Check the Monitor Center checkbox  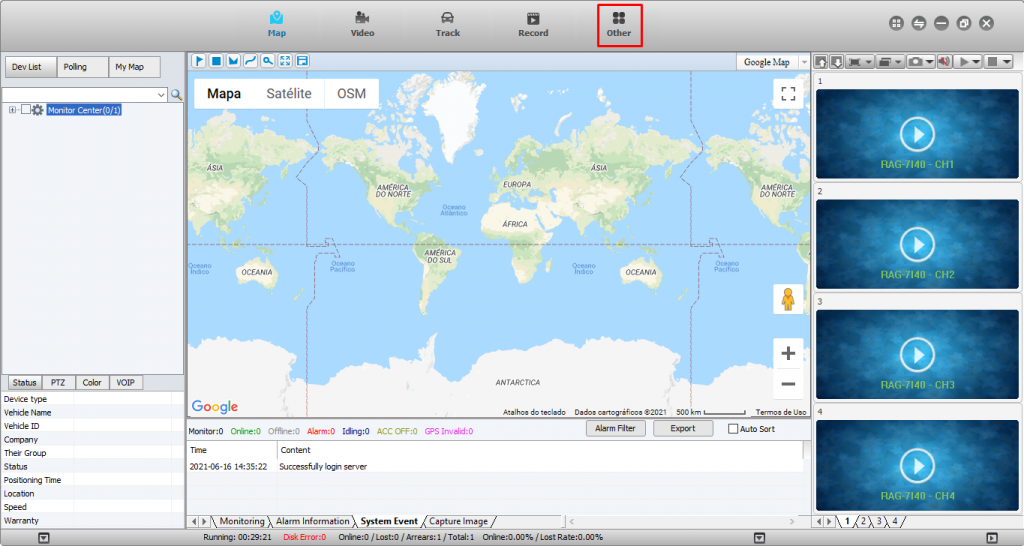pos(26,110)
